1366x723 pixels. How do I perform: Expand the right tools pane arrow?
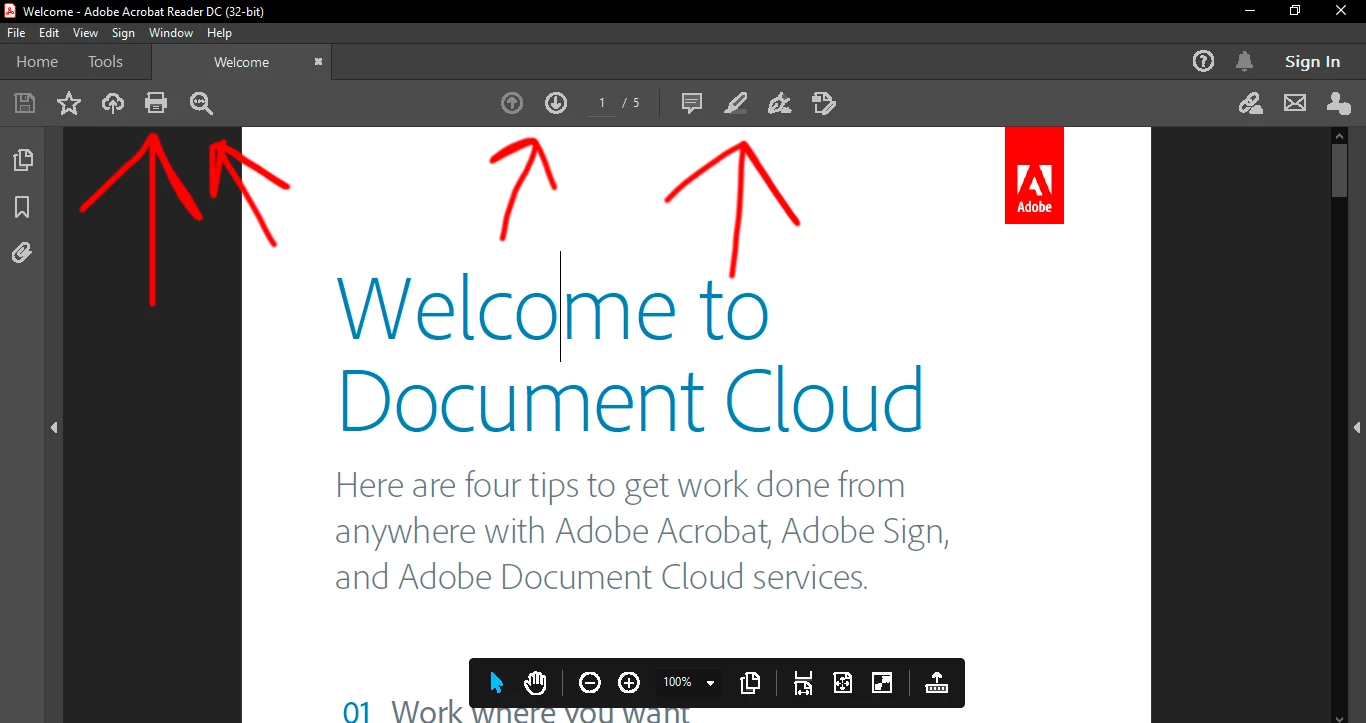tap(1357, 428)
